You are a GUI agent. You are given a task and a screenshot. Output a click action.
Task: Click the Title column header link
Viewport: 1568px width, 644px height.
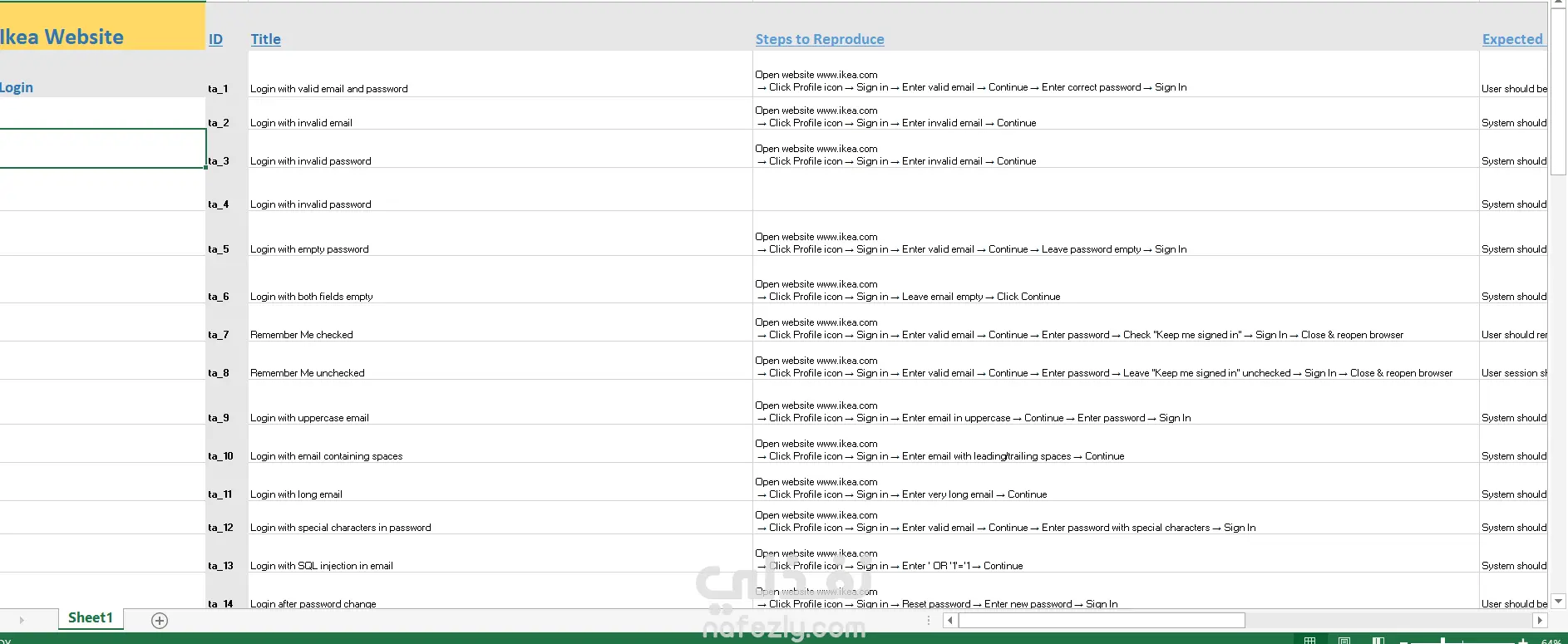pyautogui.click(x=266, y=39)
